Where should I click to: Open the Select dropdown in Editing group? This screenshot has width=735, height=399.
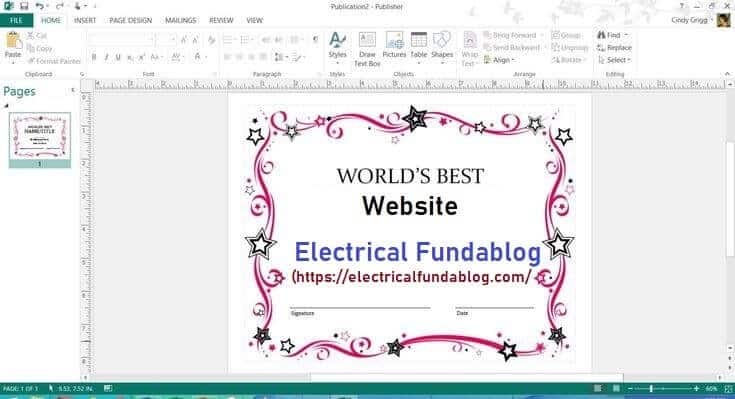click(x=614, y=60)
